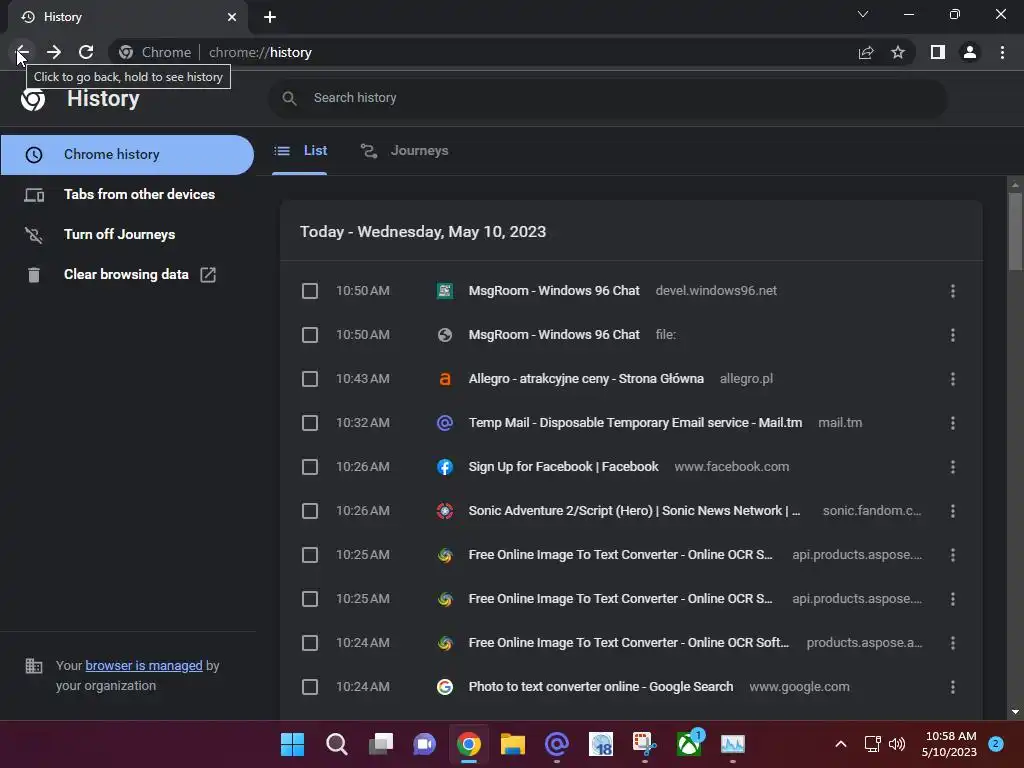Show hidden system tray icons
Image resolution: width=1024 pixels, height=768 pixels.
click(841, 744)
